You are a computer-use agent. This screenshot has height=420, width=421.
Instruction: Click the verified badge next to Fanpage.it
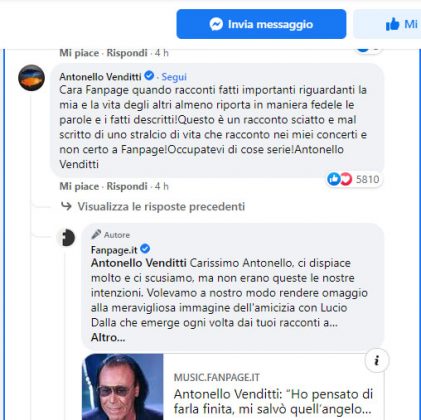(145, 249)
